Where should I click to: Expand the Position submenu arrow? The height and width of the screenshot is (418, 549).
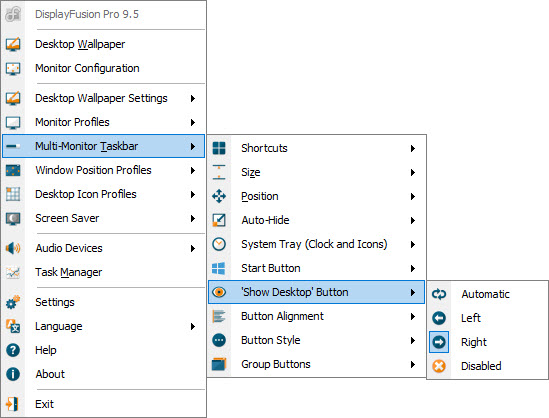(413, 196)
